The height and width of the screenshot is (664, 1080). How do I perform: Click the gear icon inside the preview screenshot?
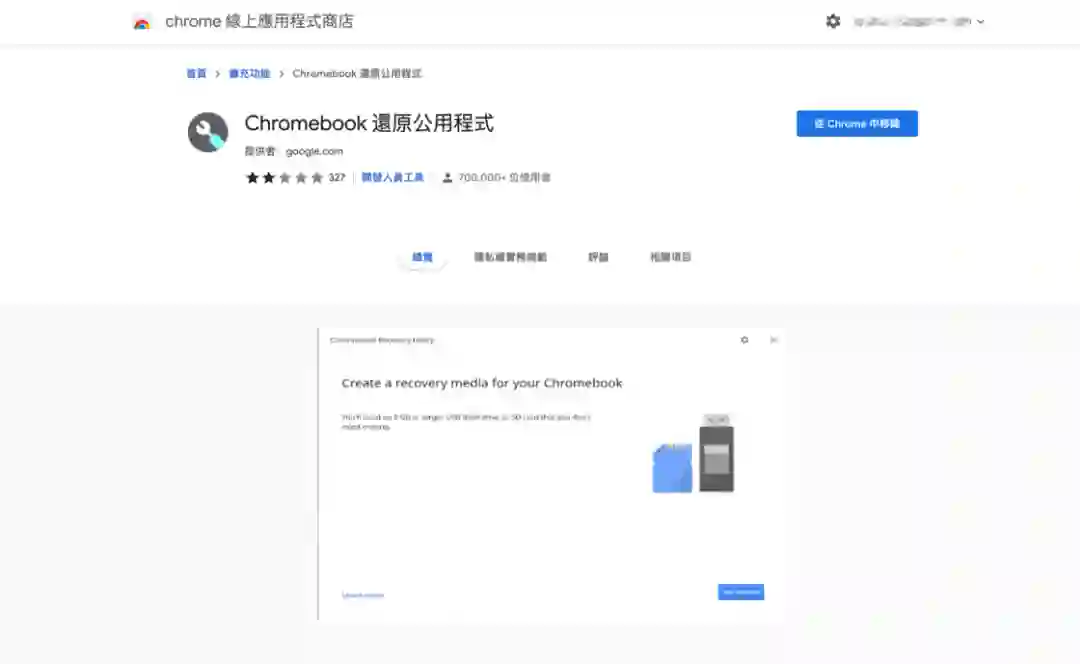coord(745,340)
